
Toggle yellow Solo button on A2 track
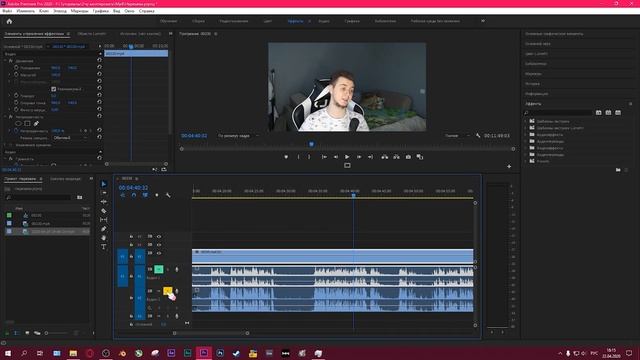click(168, 291)
